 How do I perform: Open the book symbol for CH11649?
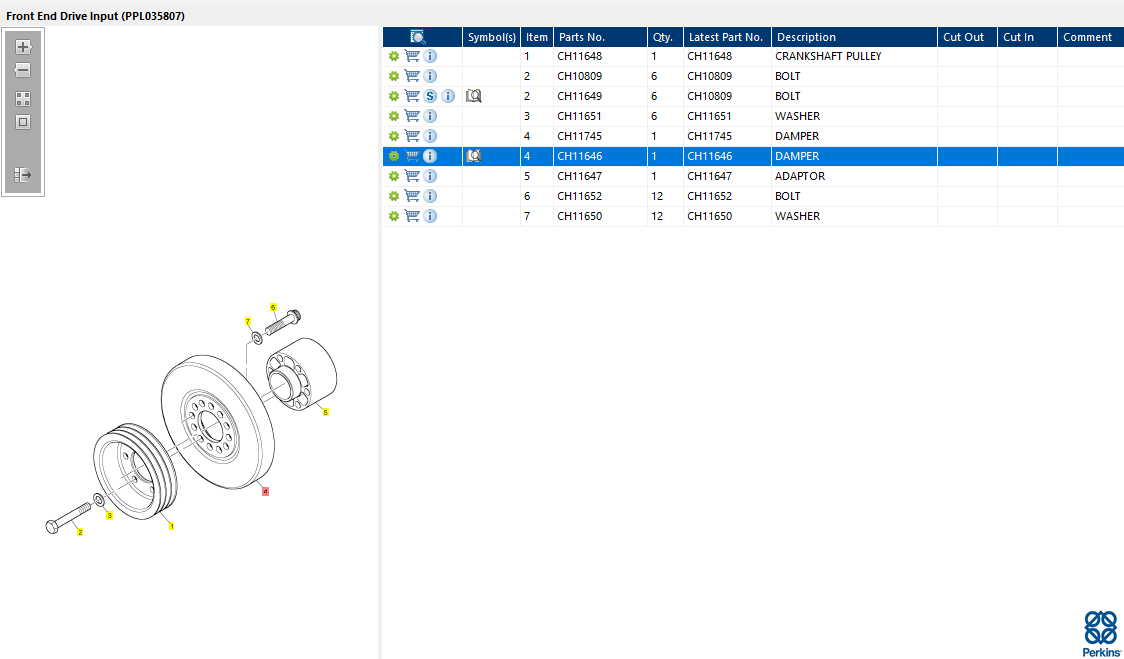[473, 96]
